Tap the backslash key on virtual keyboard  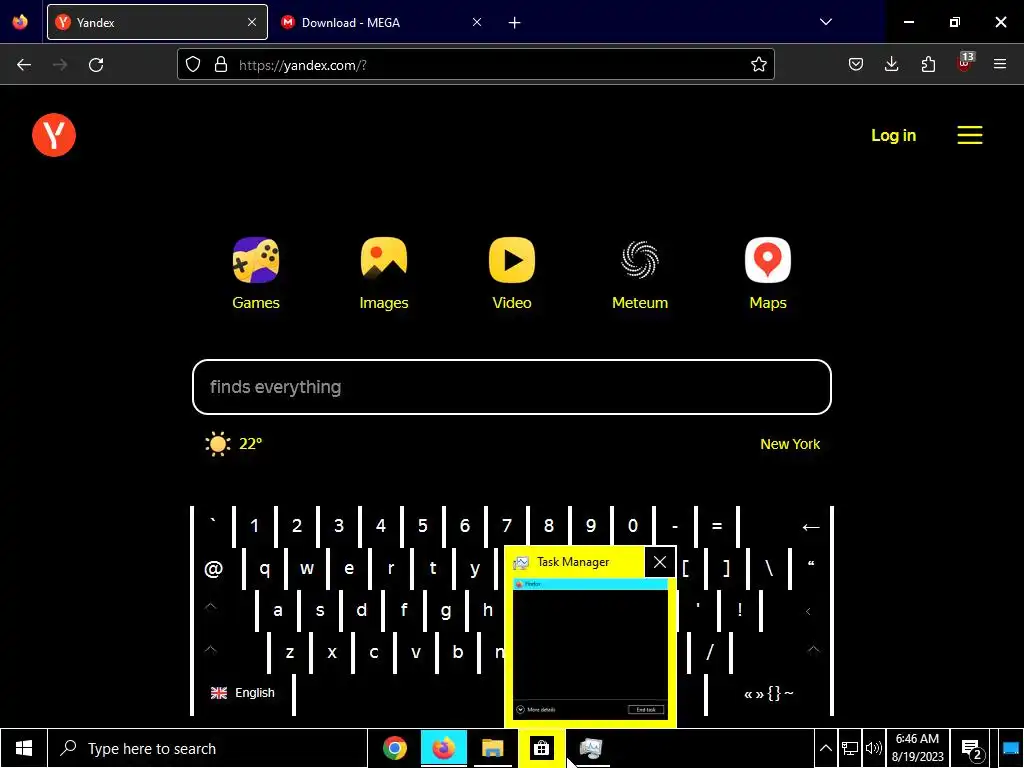(769, 568)
